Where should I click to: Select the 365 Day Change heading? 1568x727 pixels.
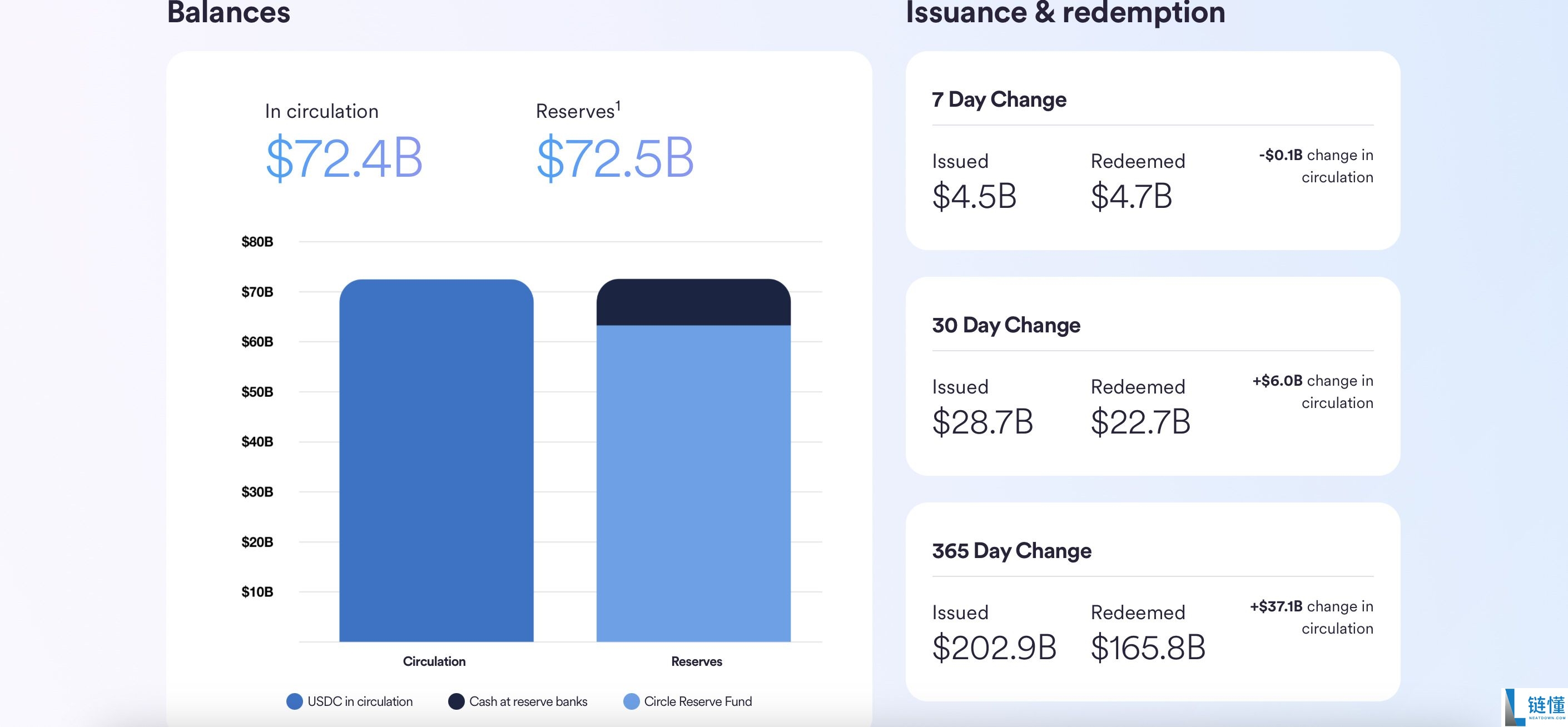coord(1011,551)
